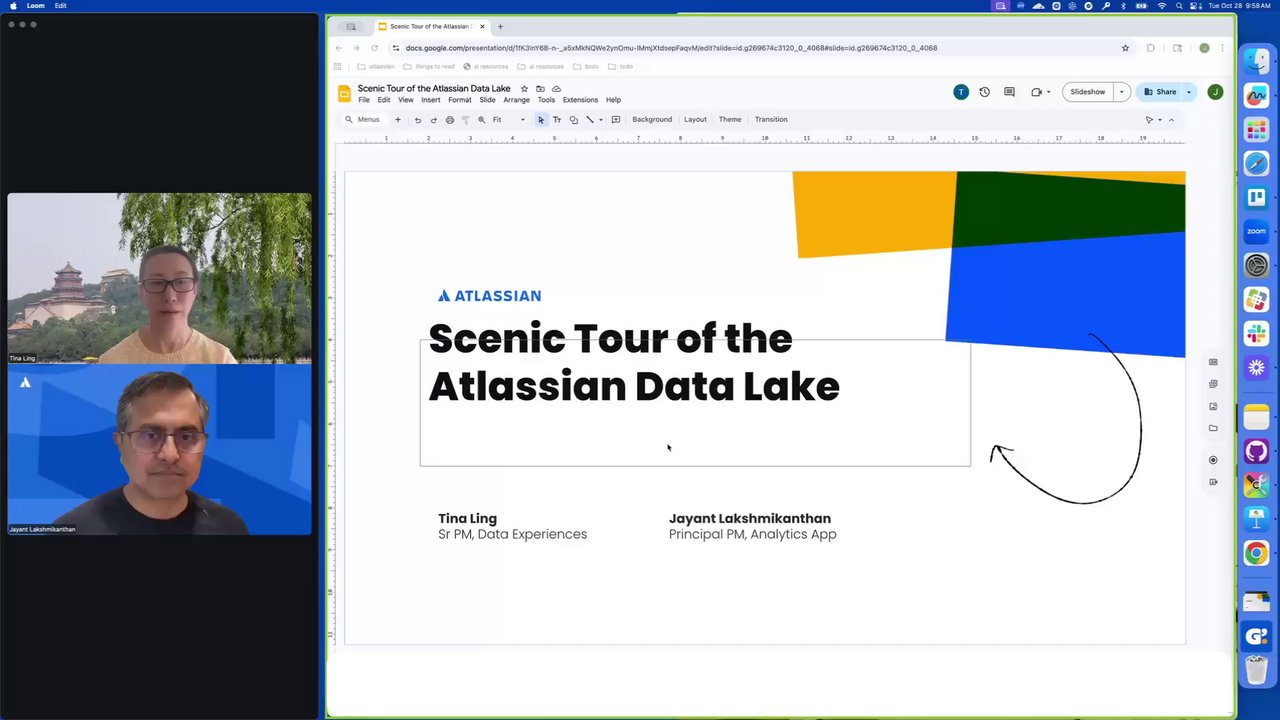Click the Zoom magnifier tool
This screenshot has width=1280, height=720.
coord(481,120)
